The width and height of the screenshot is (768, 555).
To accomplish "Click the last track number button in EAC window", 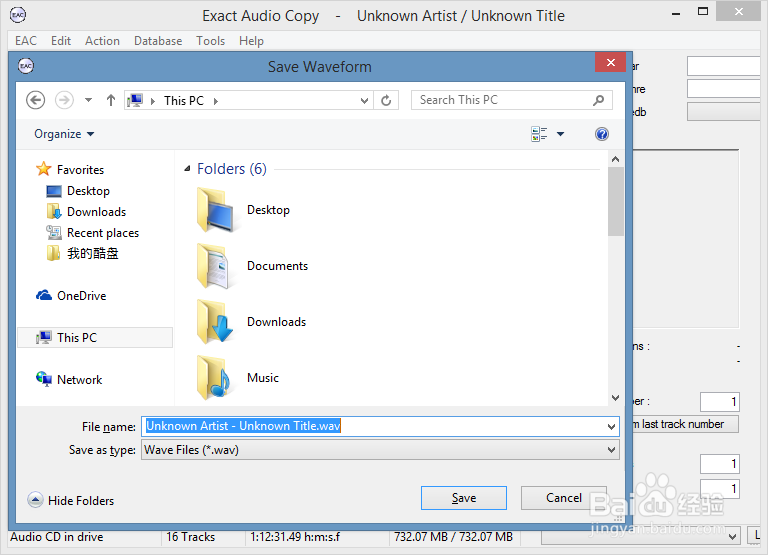I will coord(686,424).
